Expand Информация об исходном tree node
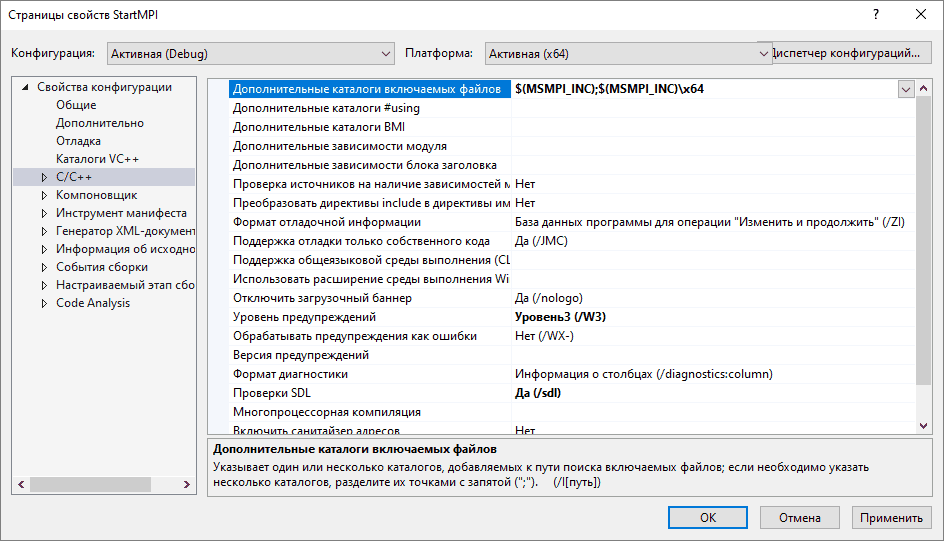944x541 pixels. coord(44,249)
